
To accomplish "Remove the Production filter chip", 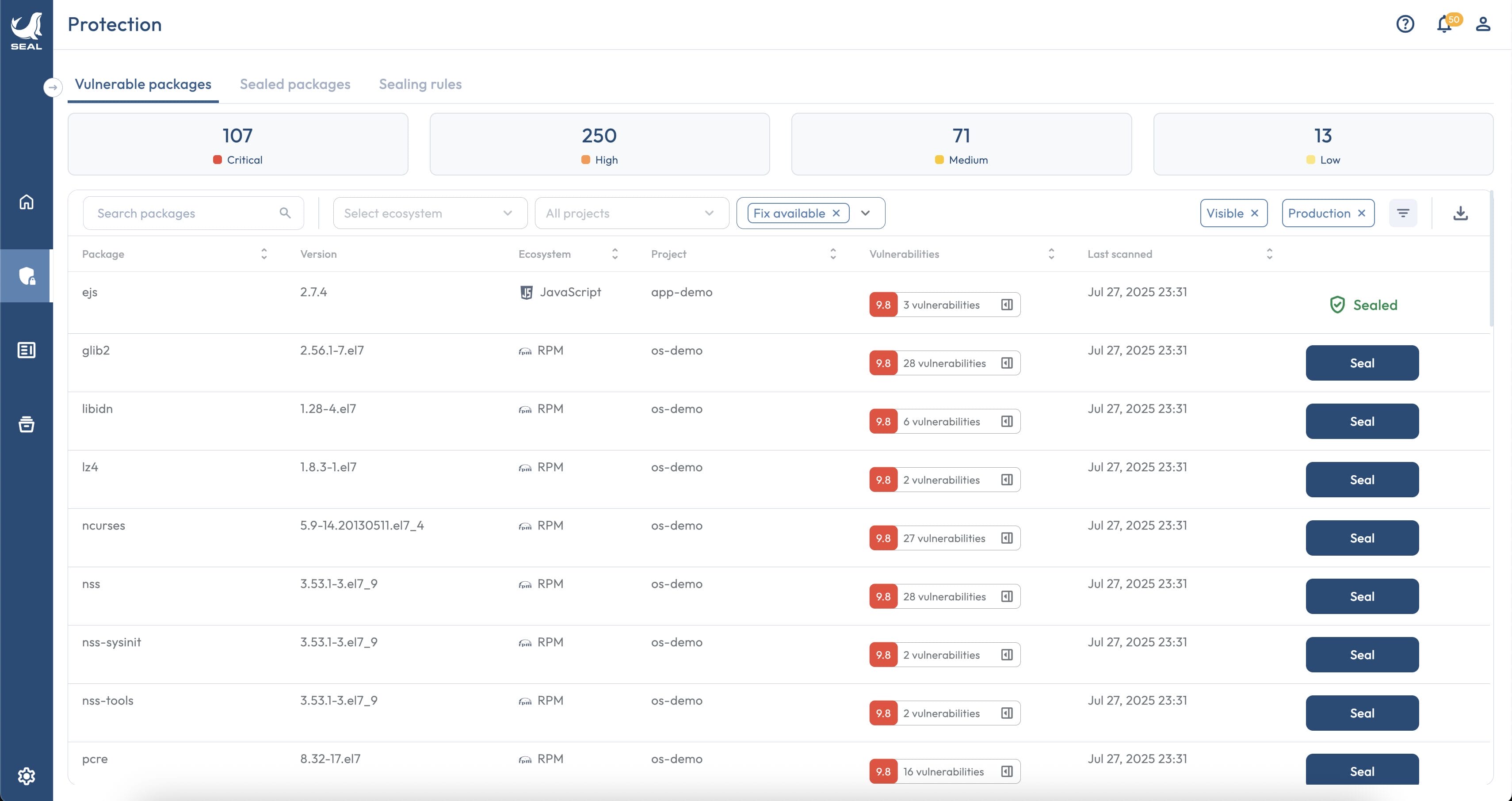I will (x=1362, y=213).
